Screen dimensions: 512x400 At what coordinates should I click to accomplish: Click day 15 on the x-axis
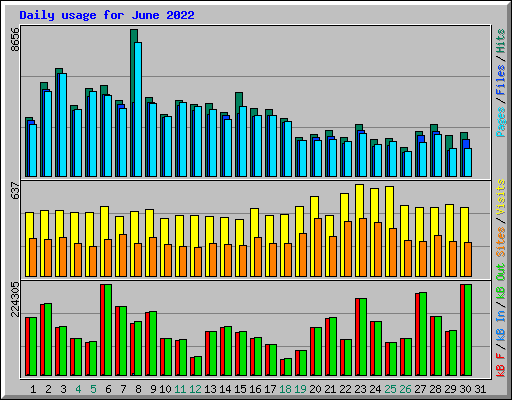coord(240,389)
